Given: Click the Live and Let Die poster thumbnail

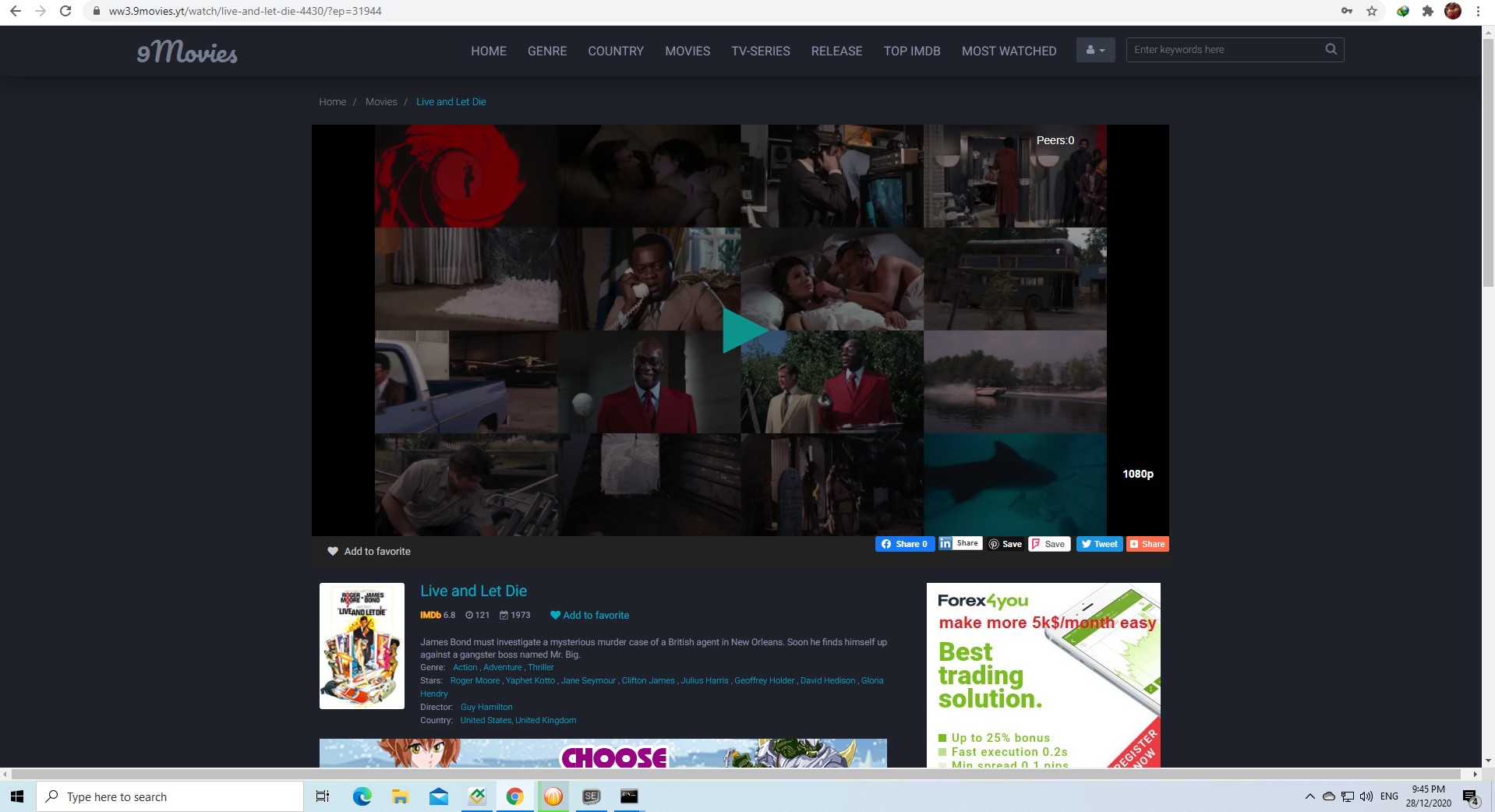Looking at the screenshot, I should pos(362,646).
